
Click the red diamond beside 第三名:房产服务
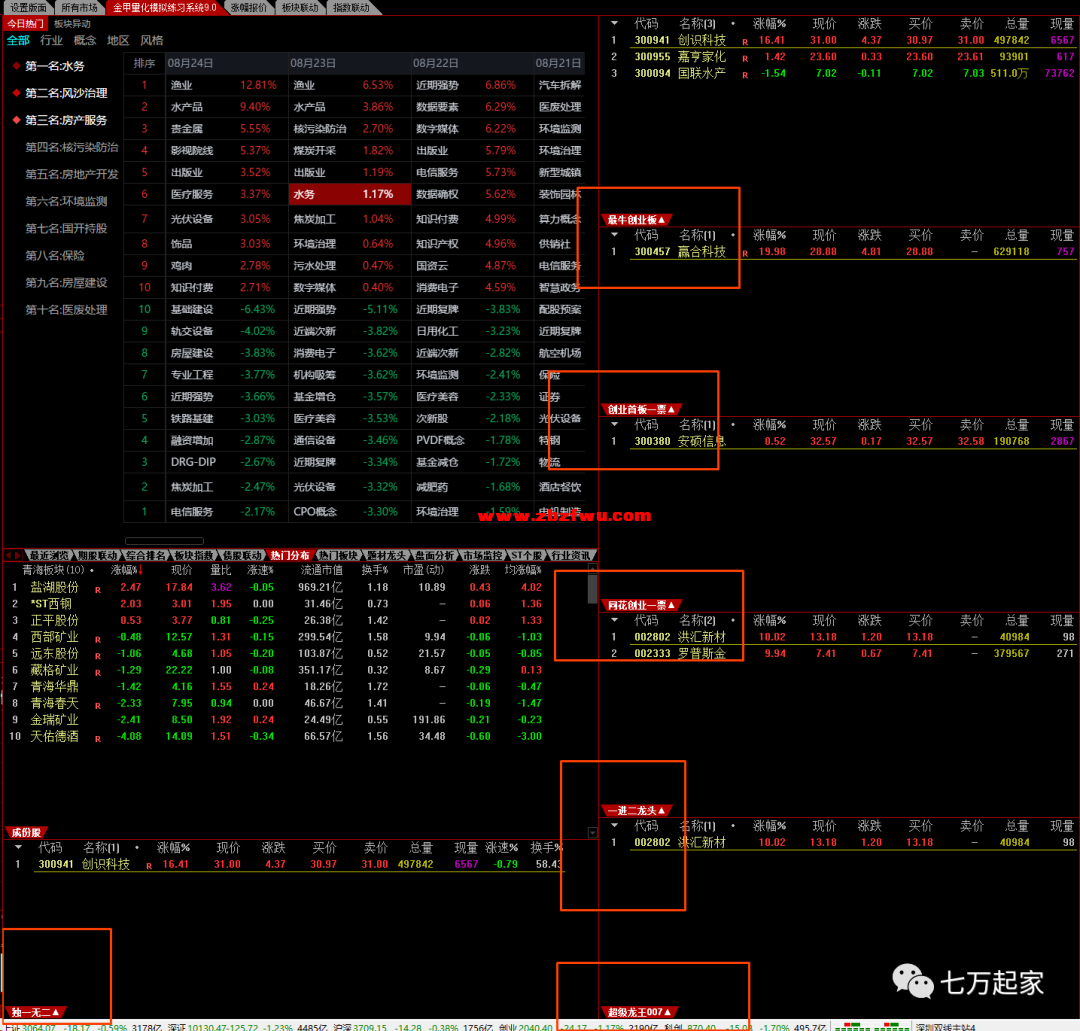tap(16, 120)
